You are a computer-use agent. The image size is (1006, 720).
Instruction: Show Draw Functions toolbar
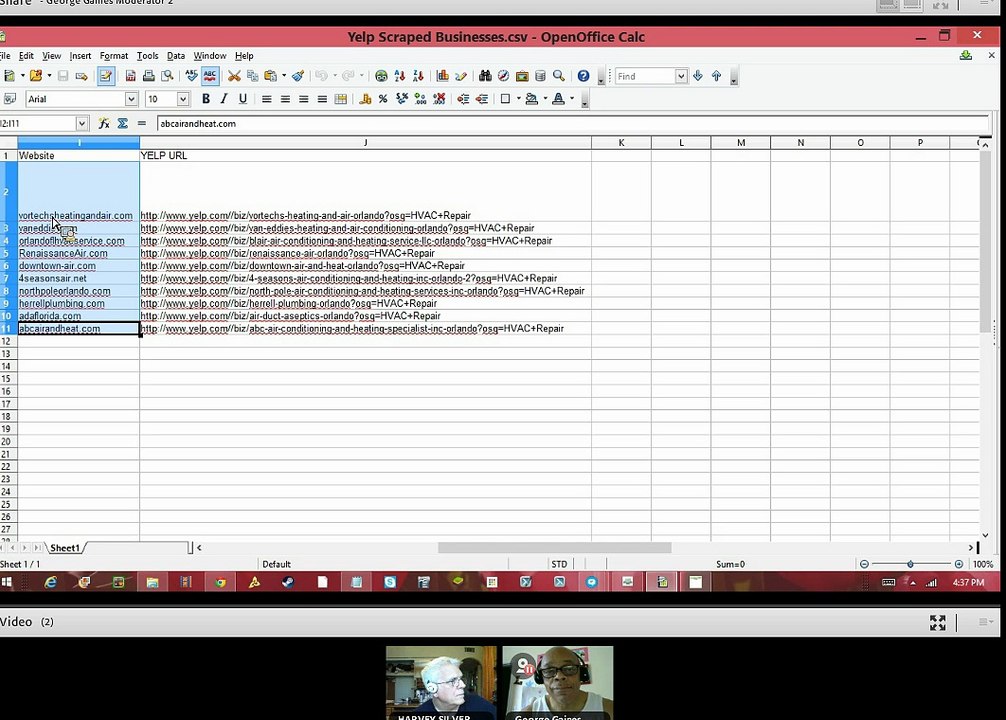[461, 76]
